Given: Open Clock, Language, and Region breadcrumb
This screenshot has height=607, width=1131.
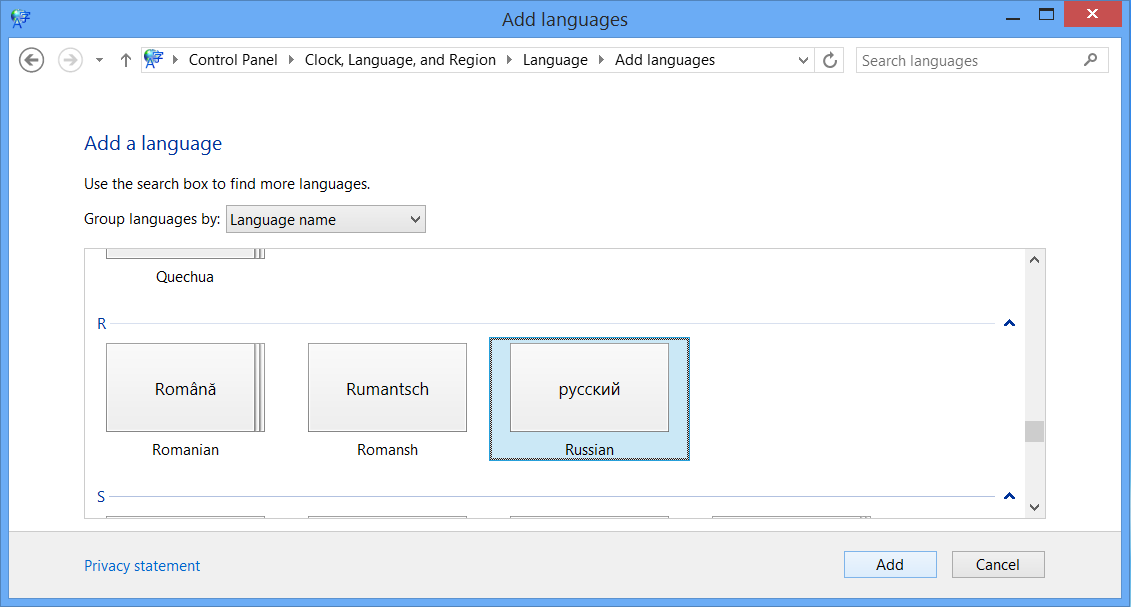Looking at the screenshot, I should pos(400,59).
